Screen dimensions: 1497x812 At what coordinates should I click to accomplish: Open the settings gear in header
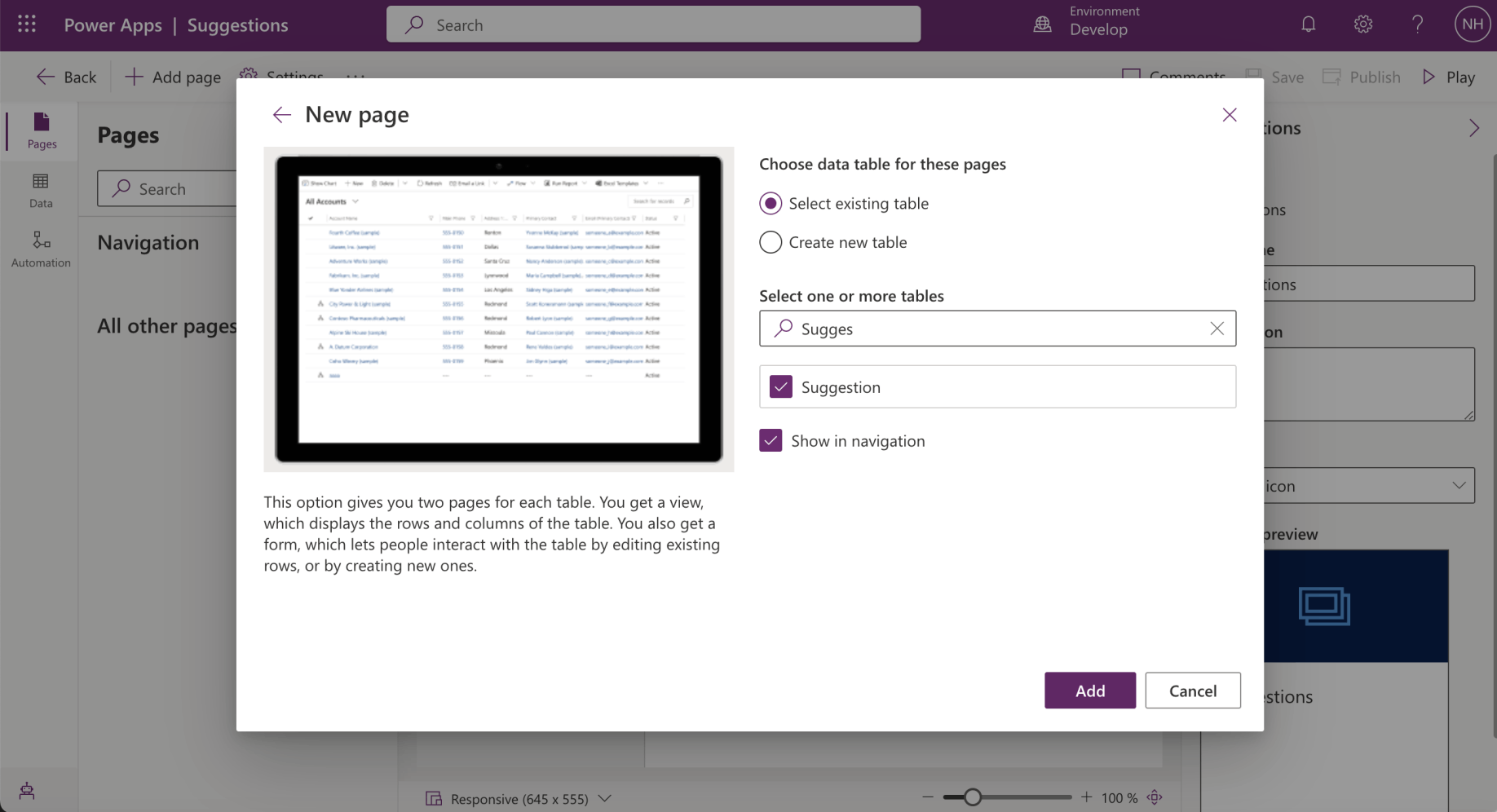(x=1363, y=24)
